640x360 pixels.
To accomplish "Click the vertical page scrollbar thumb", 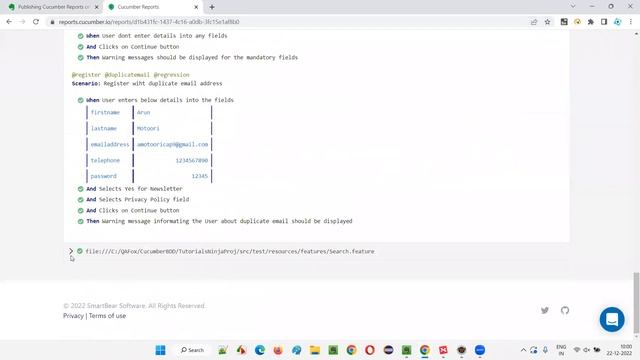I will (x=636, y=302).
